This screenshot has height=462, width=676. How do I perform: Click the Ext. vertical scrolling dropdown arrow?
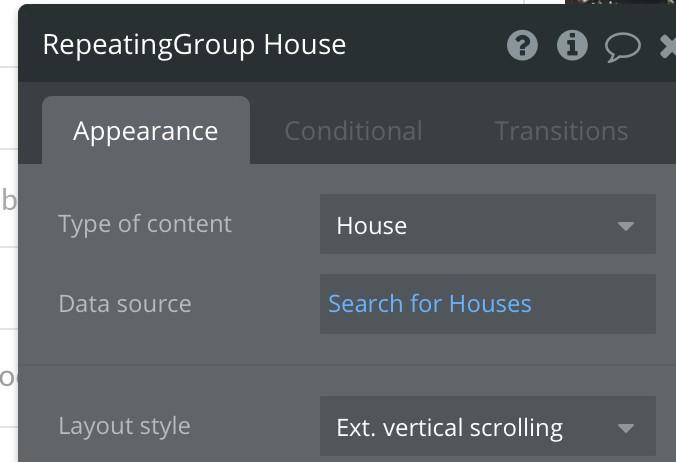[626, 429]
